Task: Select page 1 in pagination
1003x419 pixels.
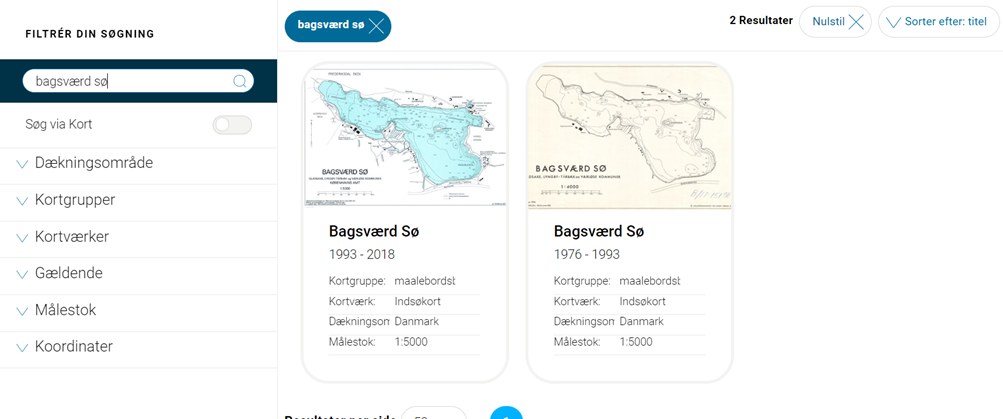Action: (x=507, y=414)
